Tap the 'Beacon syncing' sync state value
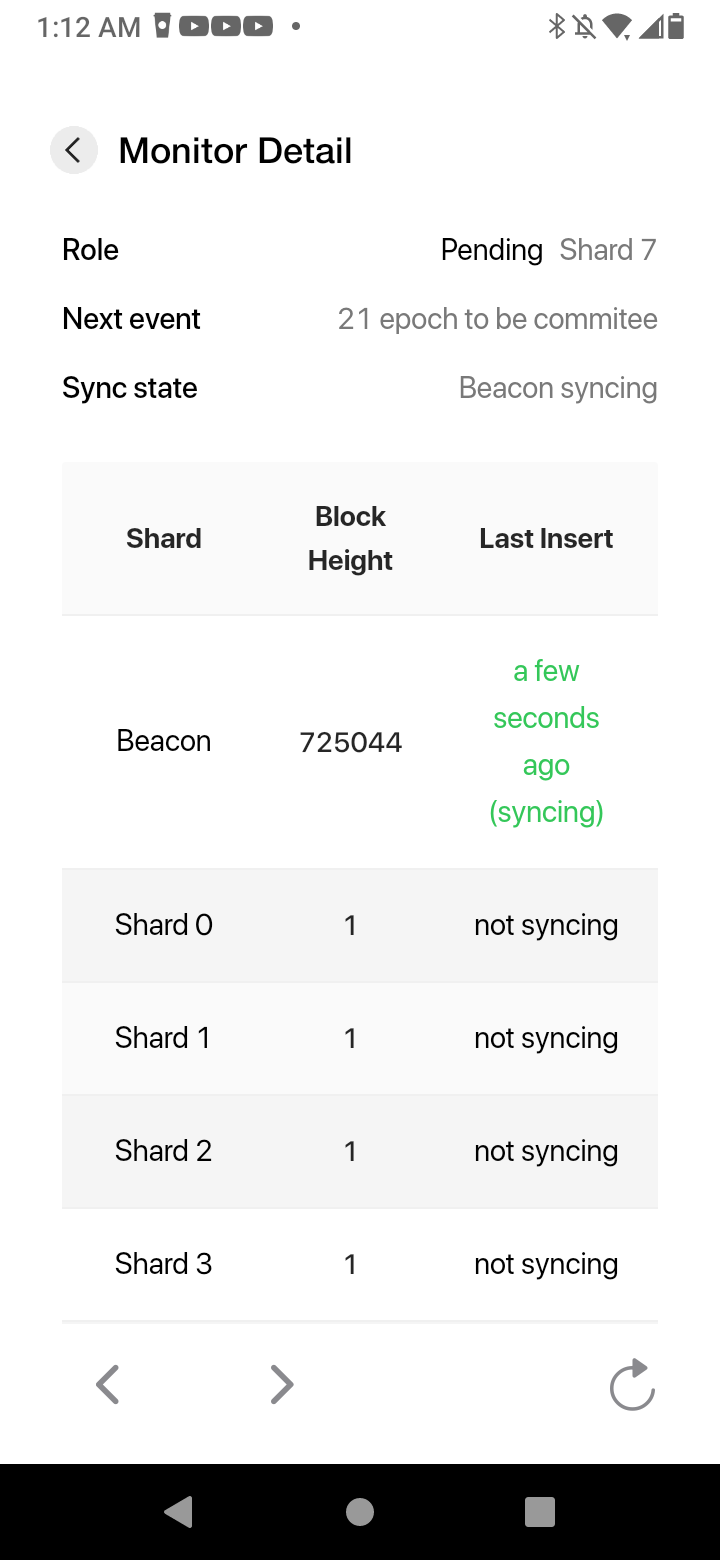Screen dimensions: 720x1560 click(x=558, y=388)
